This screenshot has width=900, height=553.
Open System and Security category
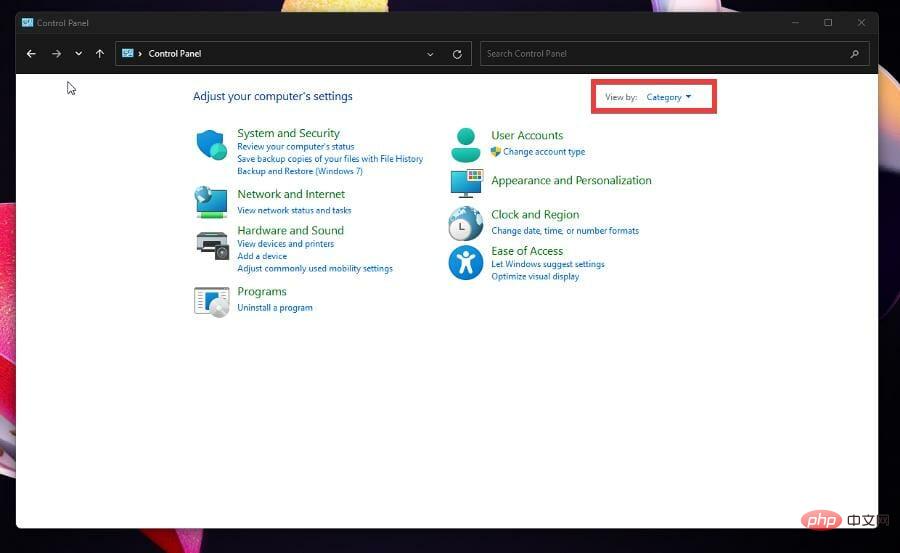point(288,133)
